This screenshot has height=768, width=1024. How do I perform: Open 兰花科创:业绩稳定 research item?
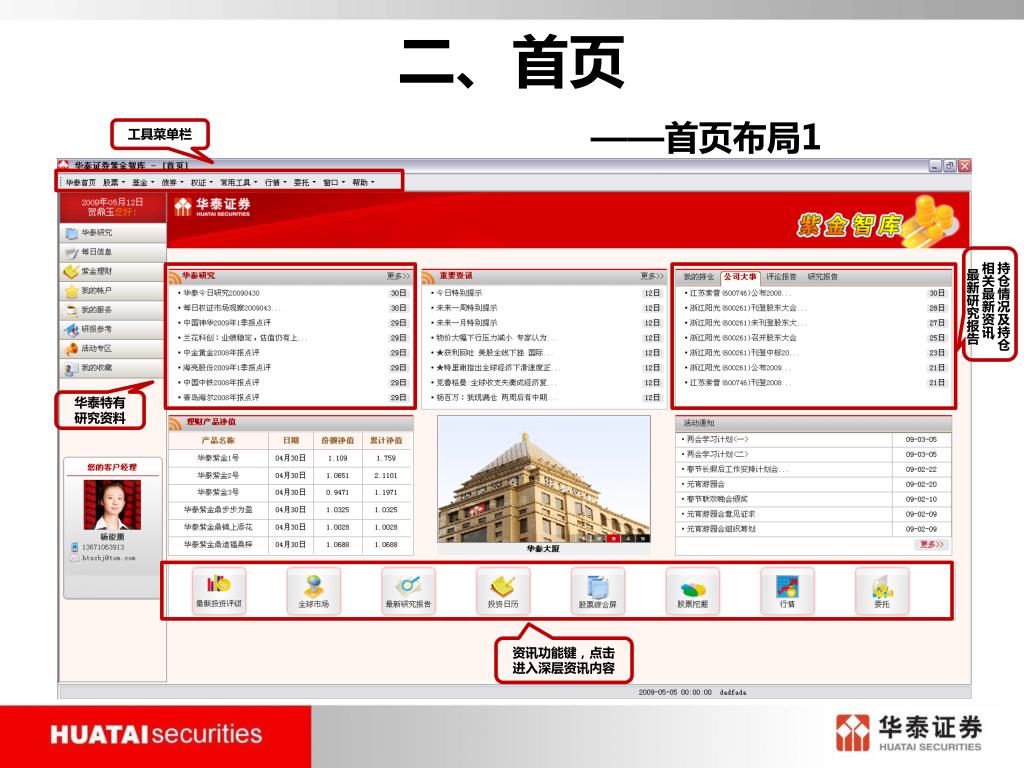(x=244, y=338)
